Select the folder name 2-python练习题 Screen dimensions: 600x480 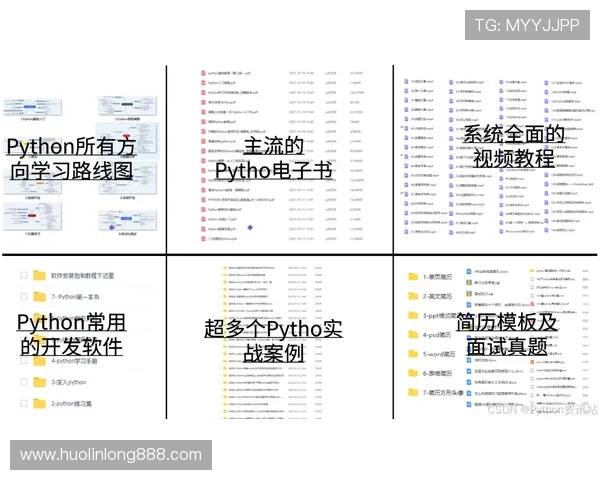pyautogui.click(x=72, y=403)
